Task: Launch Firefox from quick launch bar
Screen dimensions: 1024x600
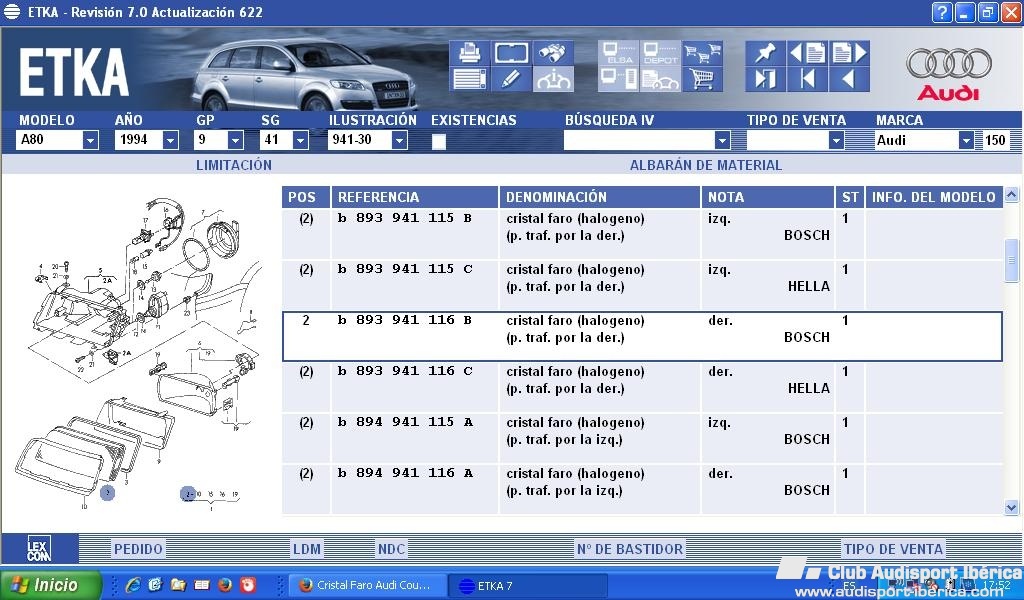Action: [225, 585]
